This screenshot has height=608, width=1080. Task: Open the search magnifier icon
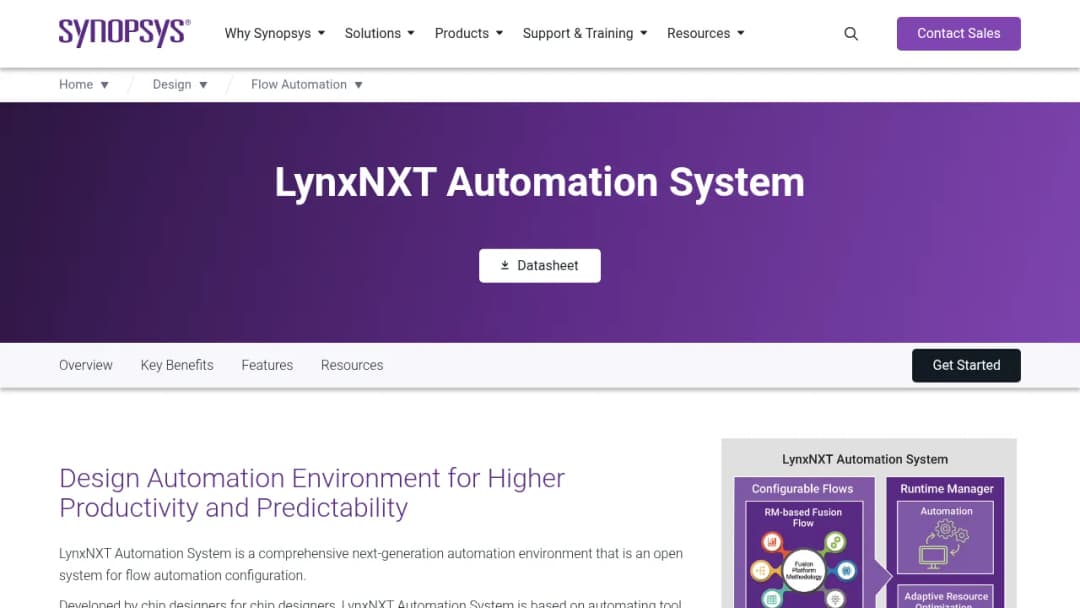pos(851,34)
